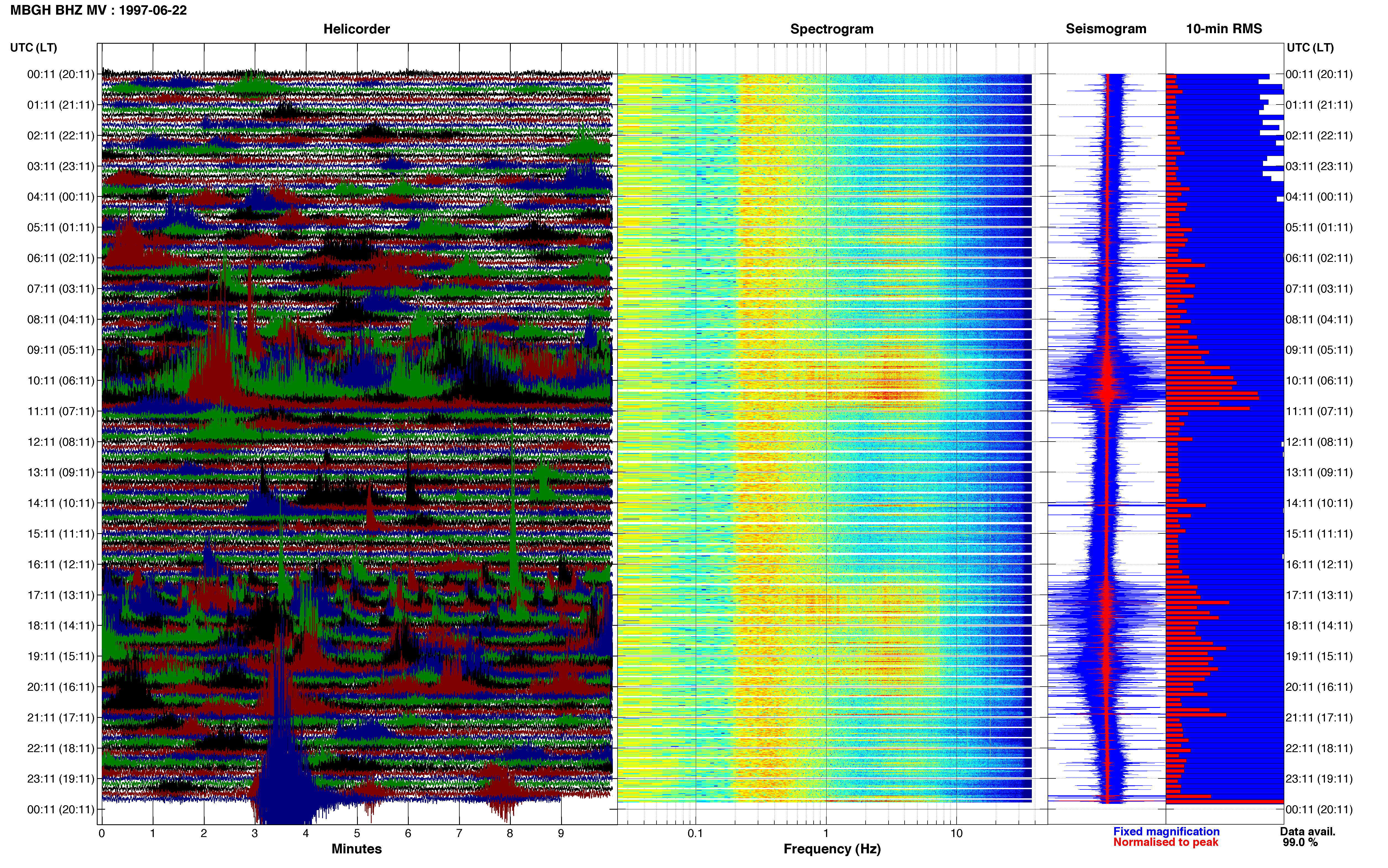Click the minute '0' helicorder tick label
Viewport: 1388px width, 868px height.
(x=101, y=833)
